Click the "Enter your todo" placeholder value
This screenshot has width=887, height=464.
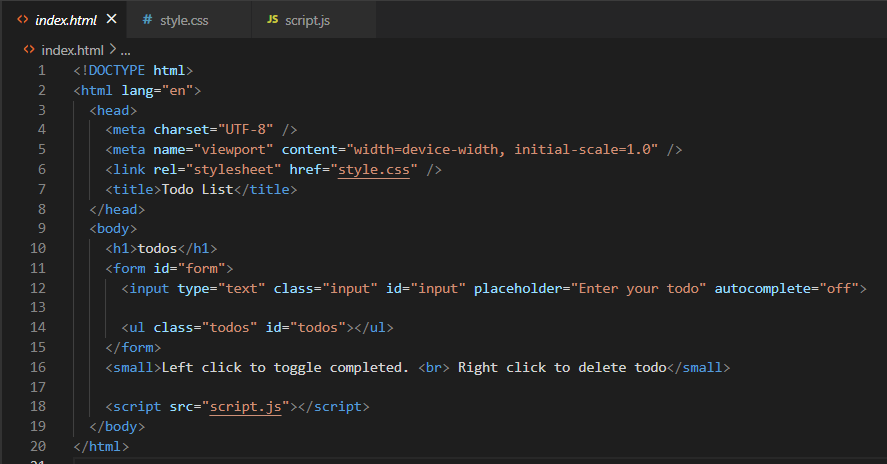(x=639, y=289)
